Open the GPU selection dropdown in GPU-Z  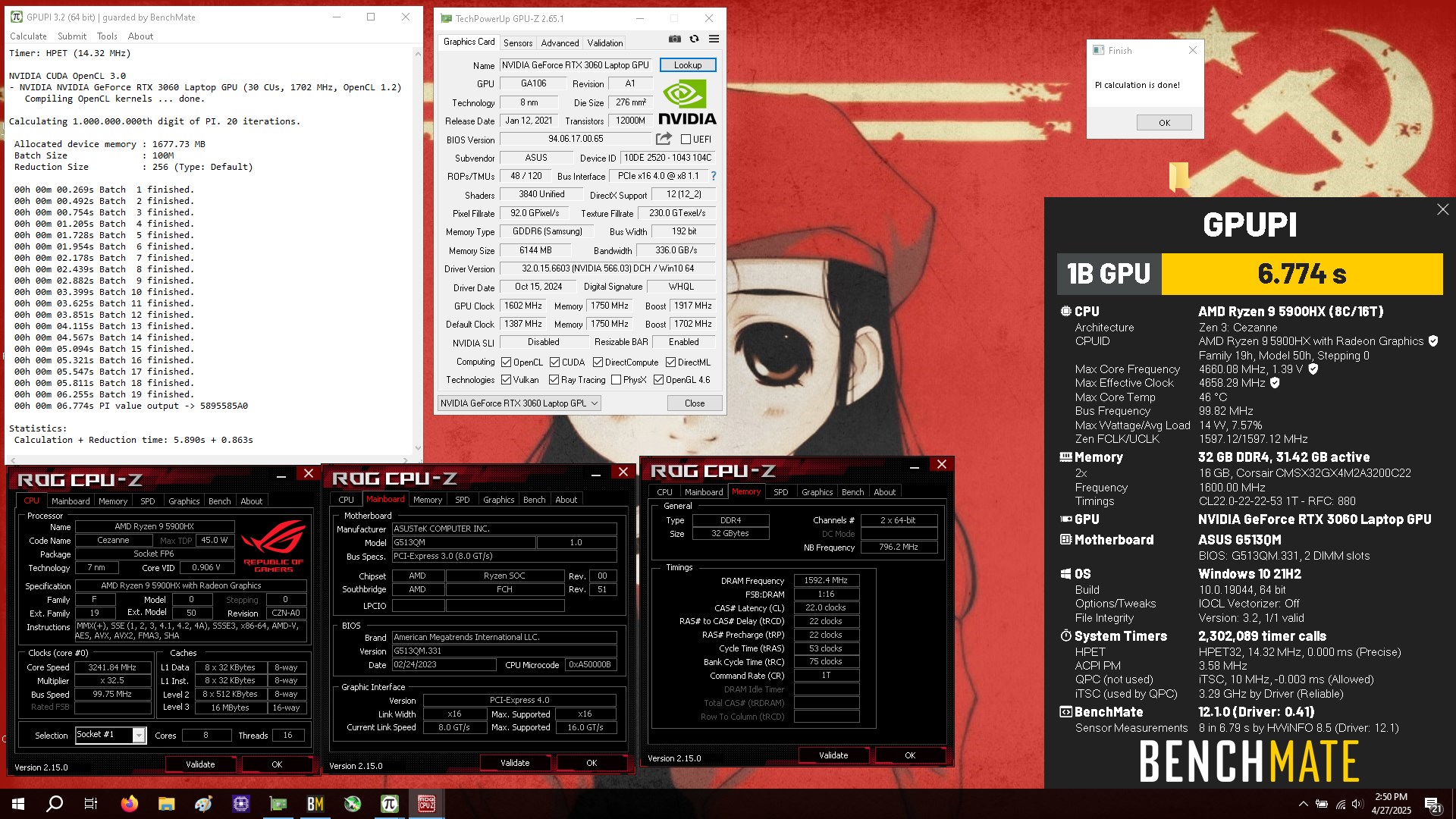[x=519, y=403]
